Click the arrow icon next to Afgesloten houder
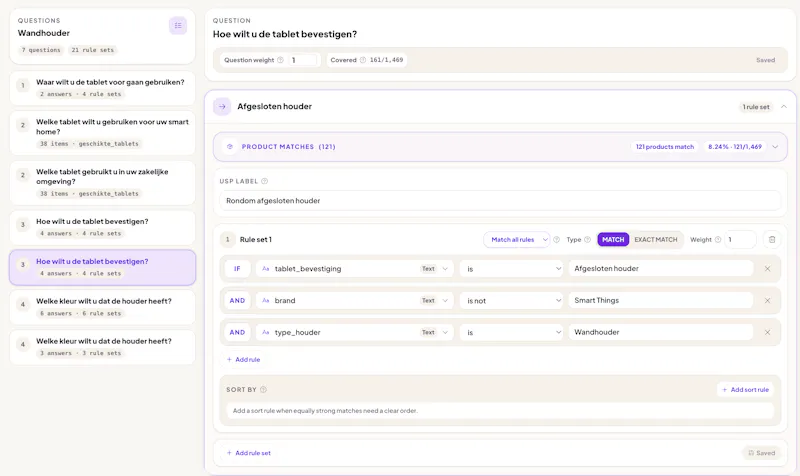The width and height of the screenshot is (800, 476). coord(222,107)
